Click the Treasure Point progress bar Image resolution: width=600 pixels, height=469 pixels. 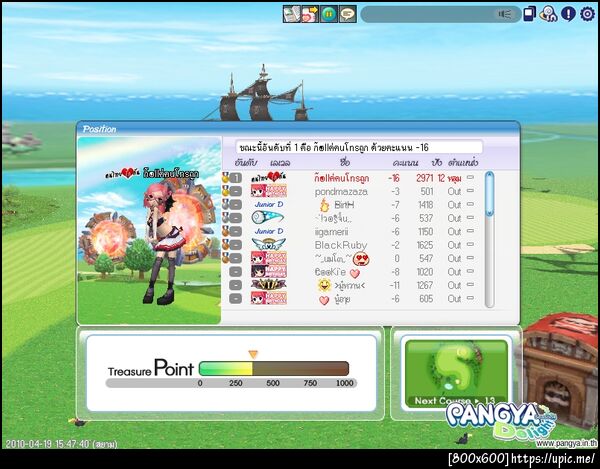point(274,368)
